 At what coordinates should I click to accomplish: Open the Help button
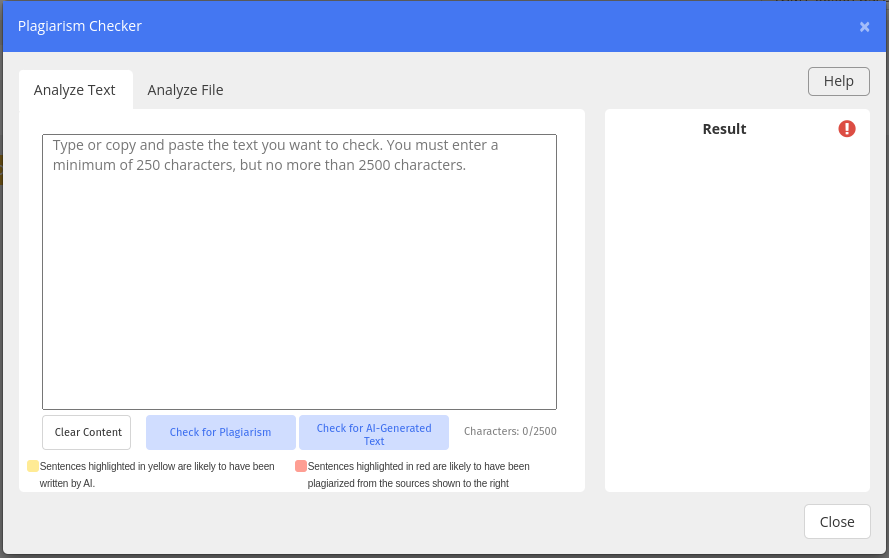(x=839, y=82)
